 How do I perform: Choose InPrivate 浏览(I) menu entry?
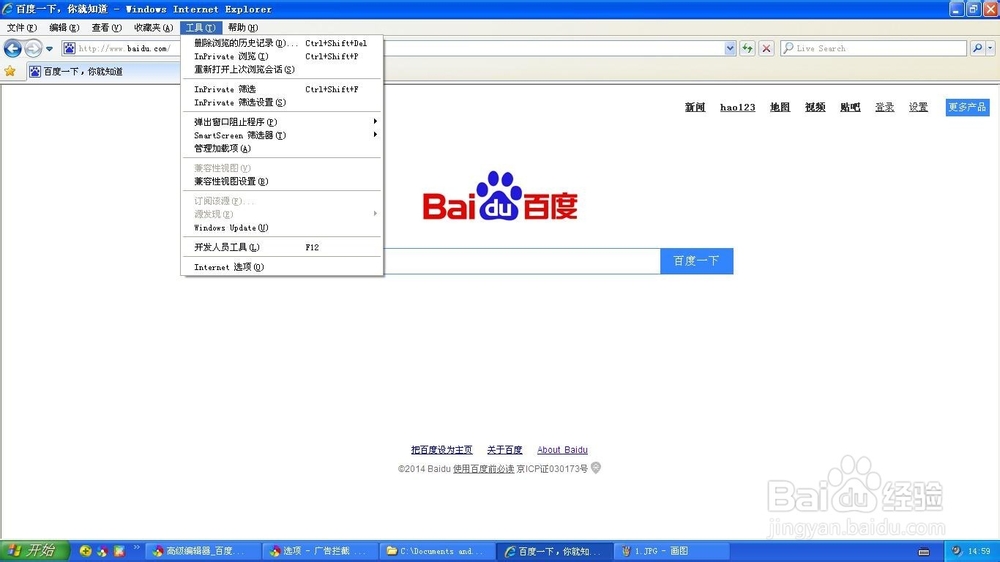coord(281,57)
